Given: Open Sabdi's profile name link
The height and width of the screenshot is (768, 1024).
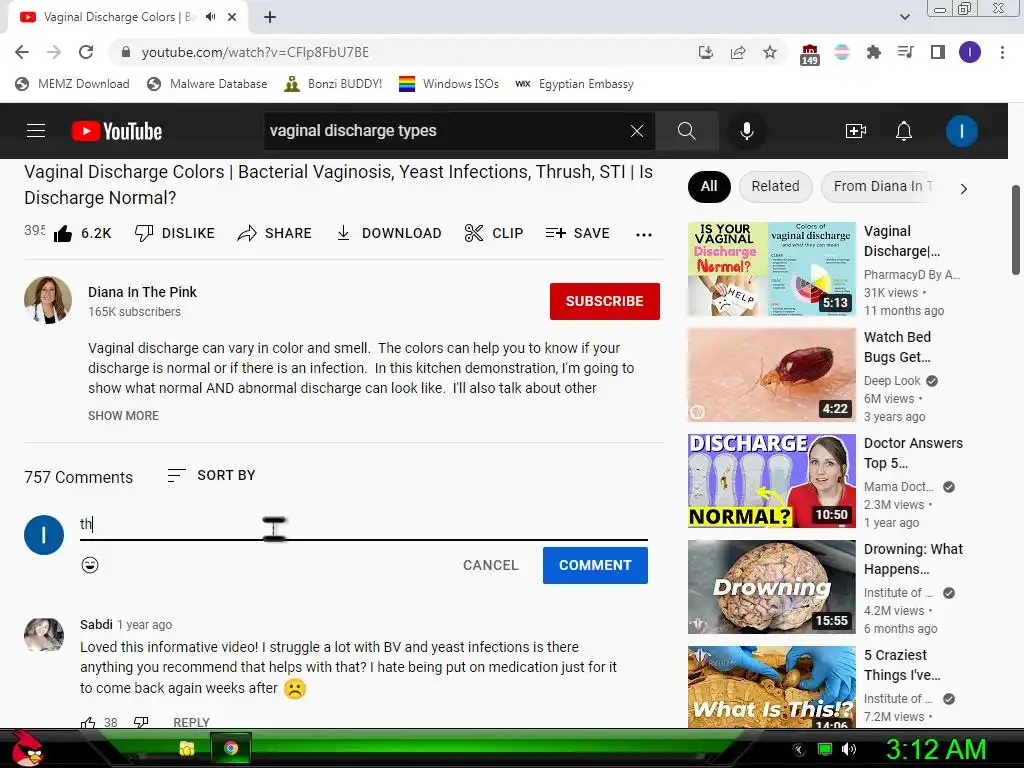Looking at the screenshot, I should tap(96, 624).
